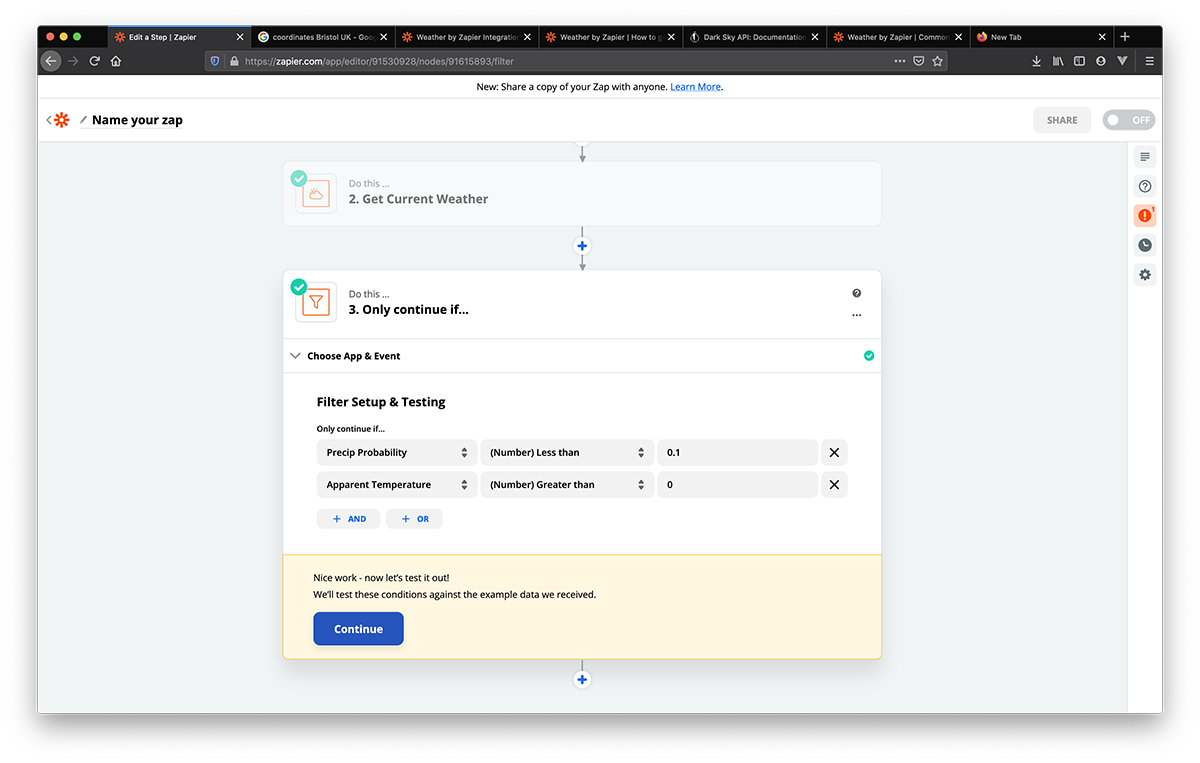Viewport: 1200px width, 763px height.
Task: Close the Edit a Step Zapier tab
Action: click(240, 37)
